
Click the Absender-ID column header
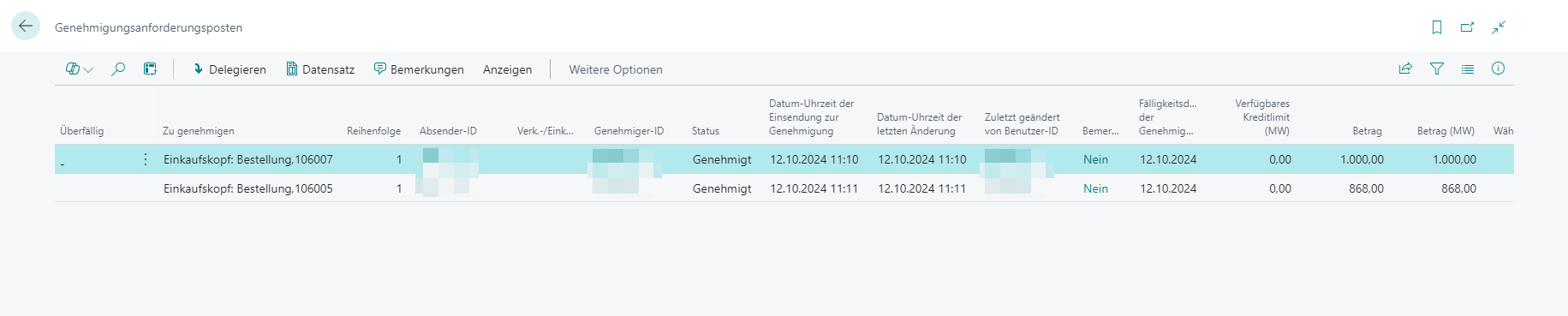point(448,131)
